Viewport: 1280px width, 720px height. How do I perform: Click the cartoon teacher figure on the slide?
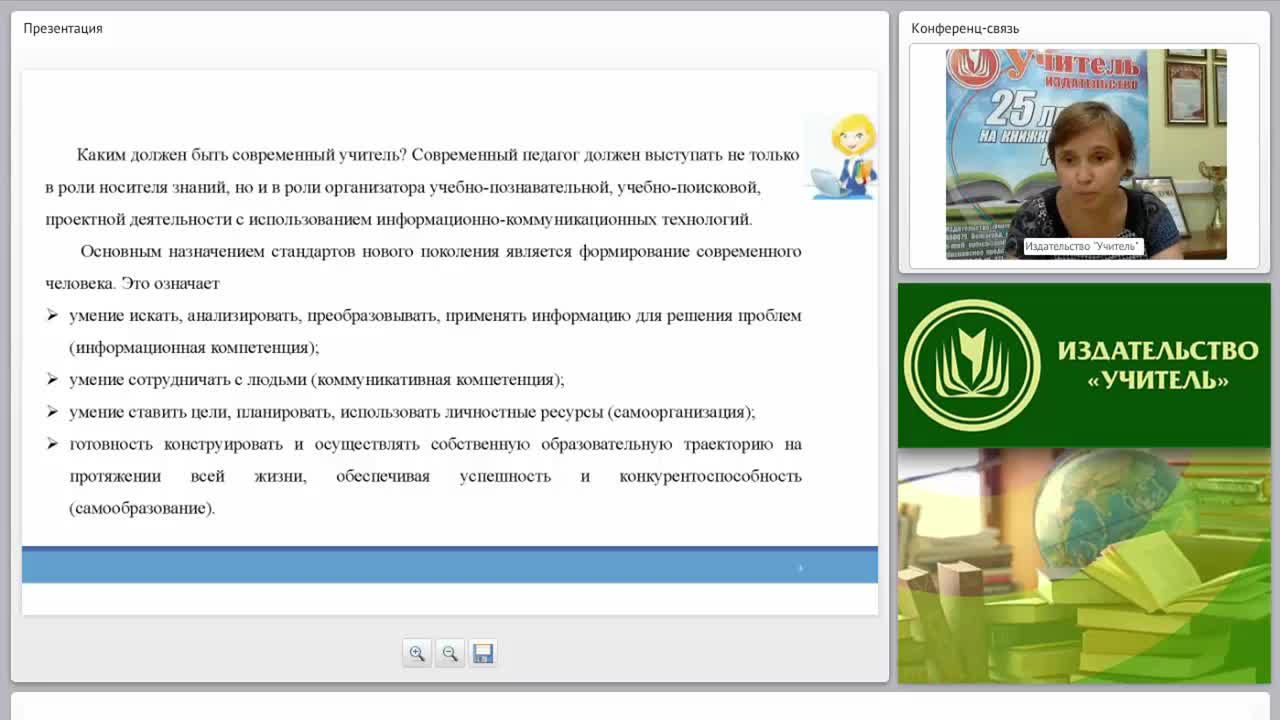[844, 156]
